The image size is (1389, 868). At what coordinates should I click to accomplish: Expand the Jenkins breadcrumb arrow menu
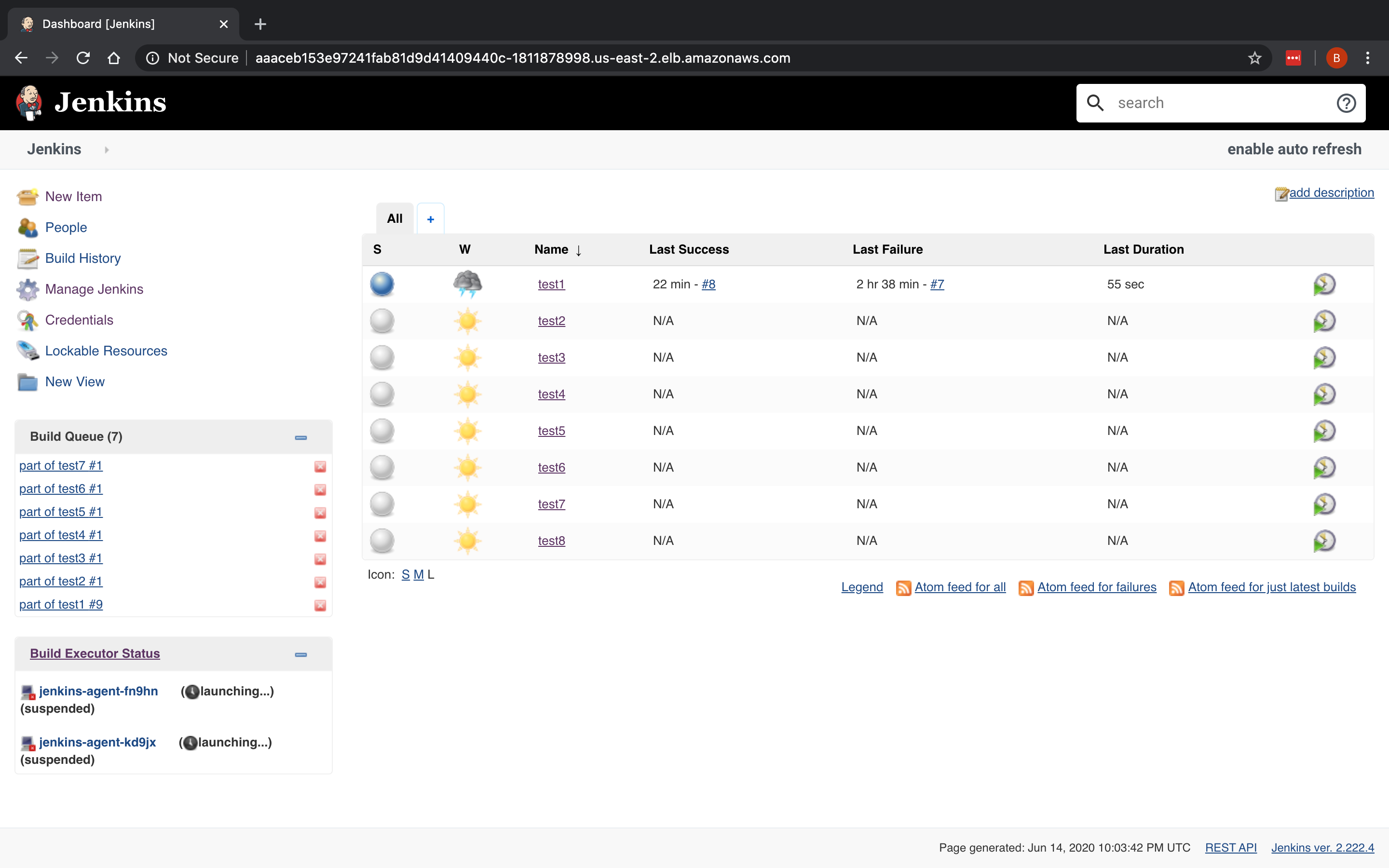click(107, 150)
